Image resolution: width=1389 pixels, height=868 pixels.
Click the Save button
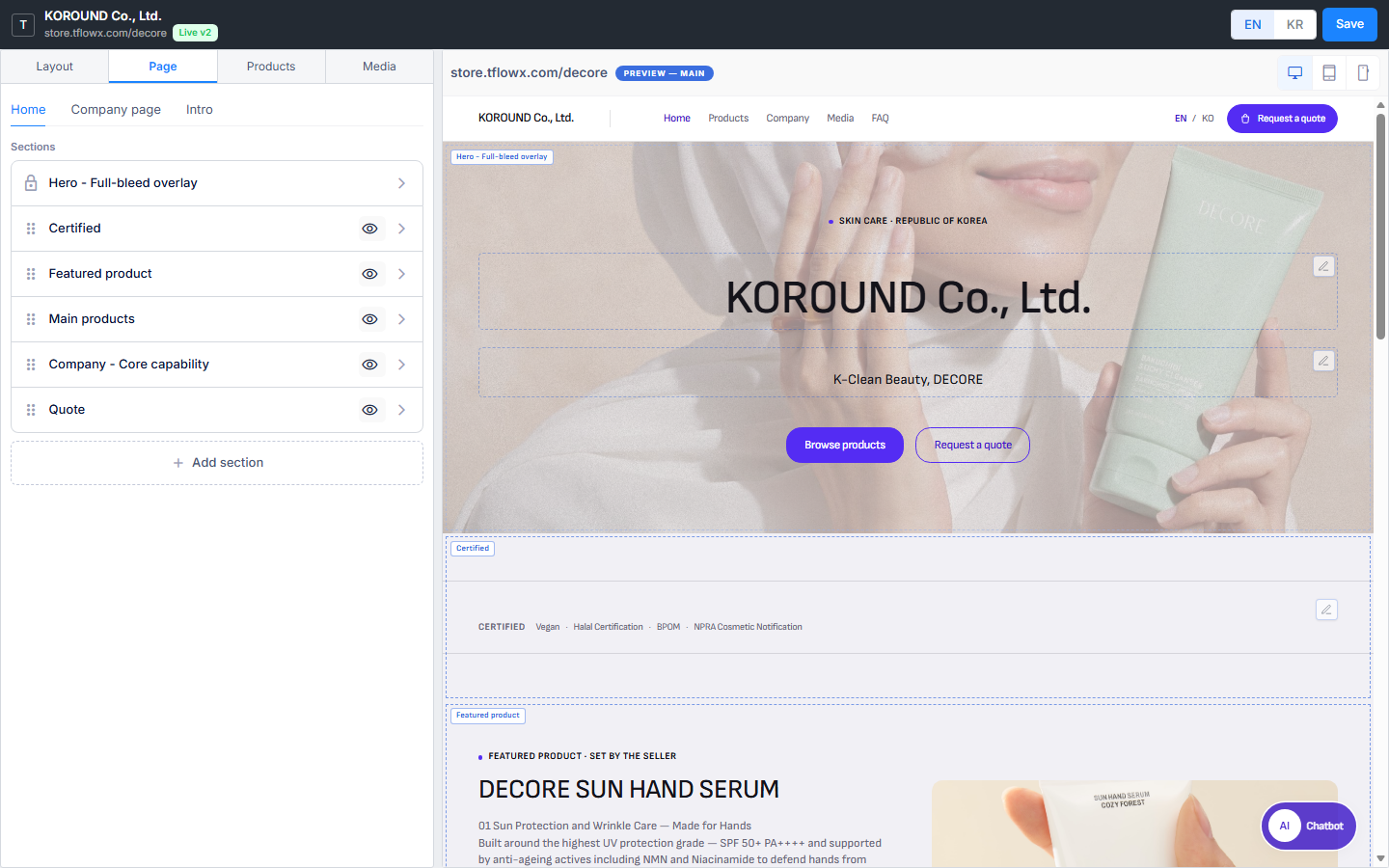pyautogui.click(x=1349, y=25)
